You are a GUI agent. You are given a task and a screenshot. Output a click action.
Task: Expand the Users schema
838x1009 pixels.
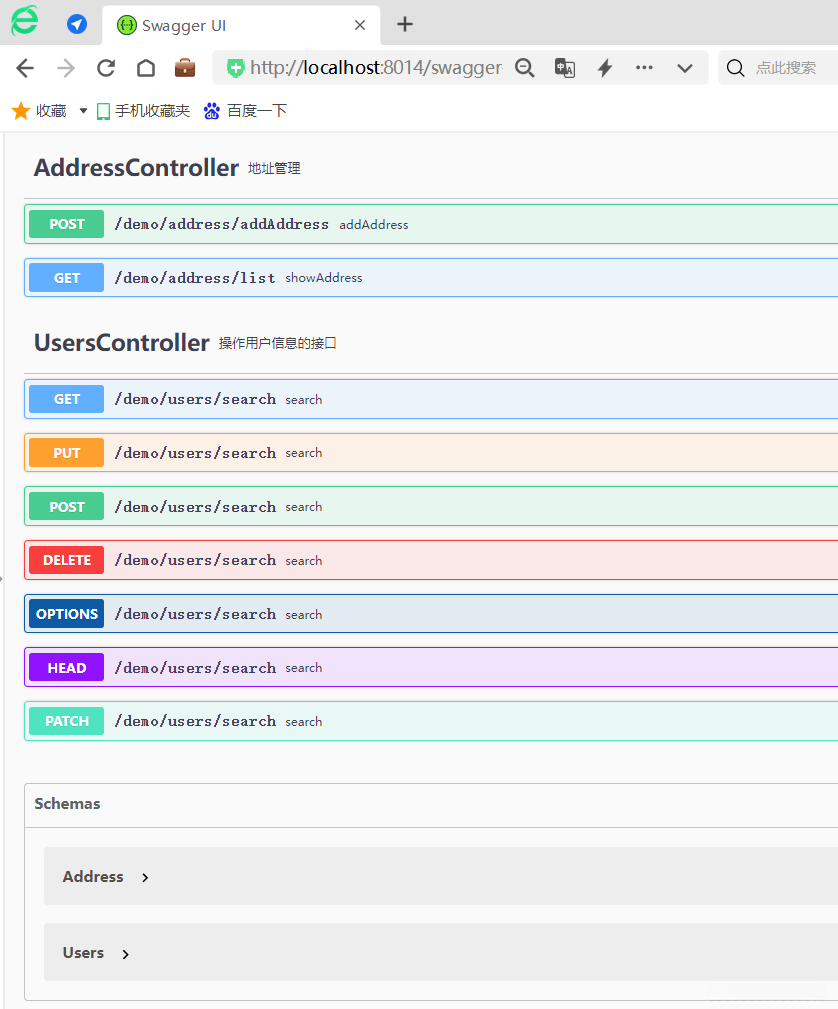[125, 954]
